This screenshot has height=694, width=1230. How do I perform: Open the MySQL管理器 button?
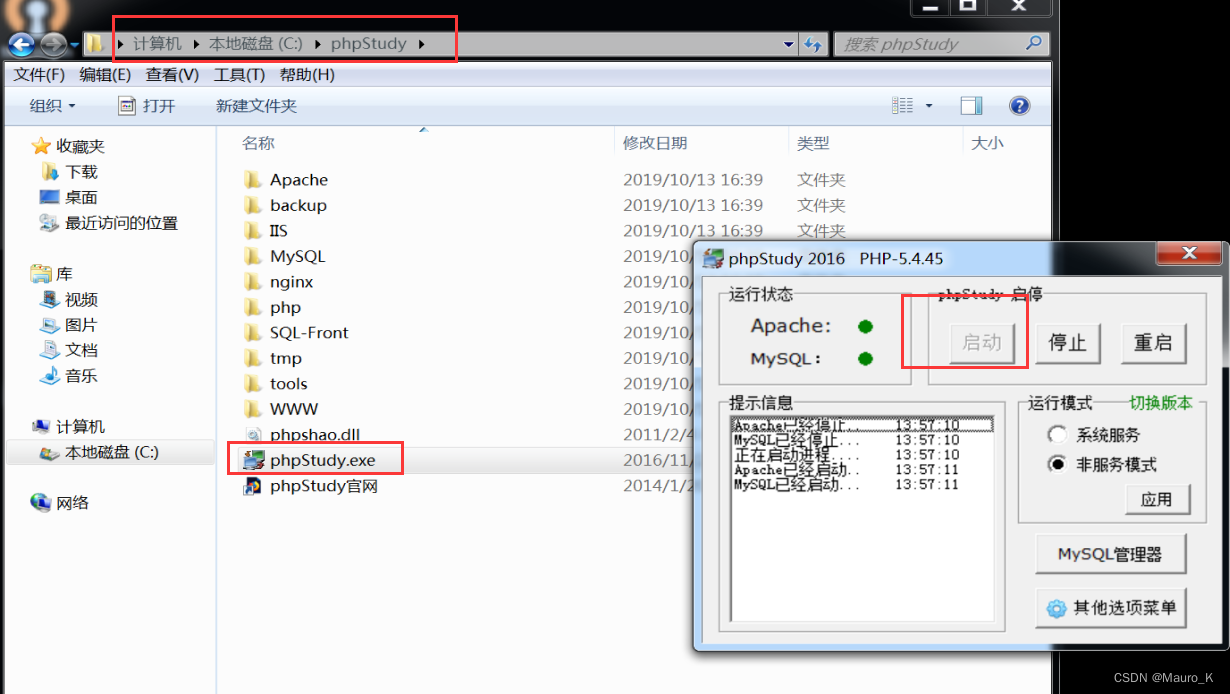point(1111,554)
